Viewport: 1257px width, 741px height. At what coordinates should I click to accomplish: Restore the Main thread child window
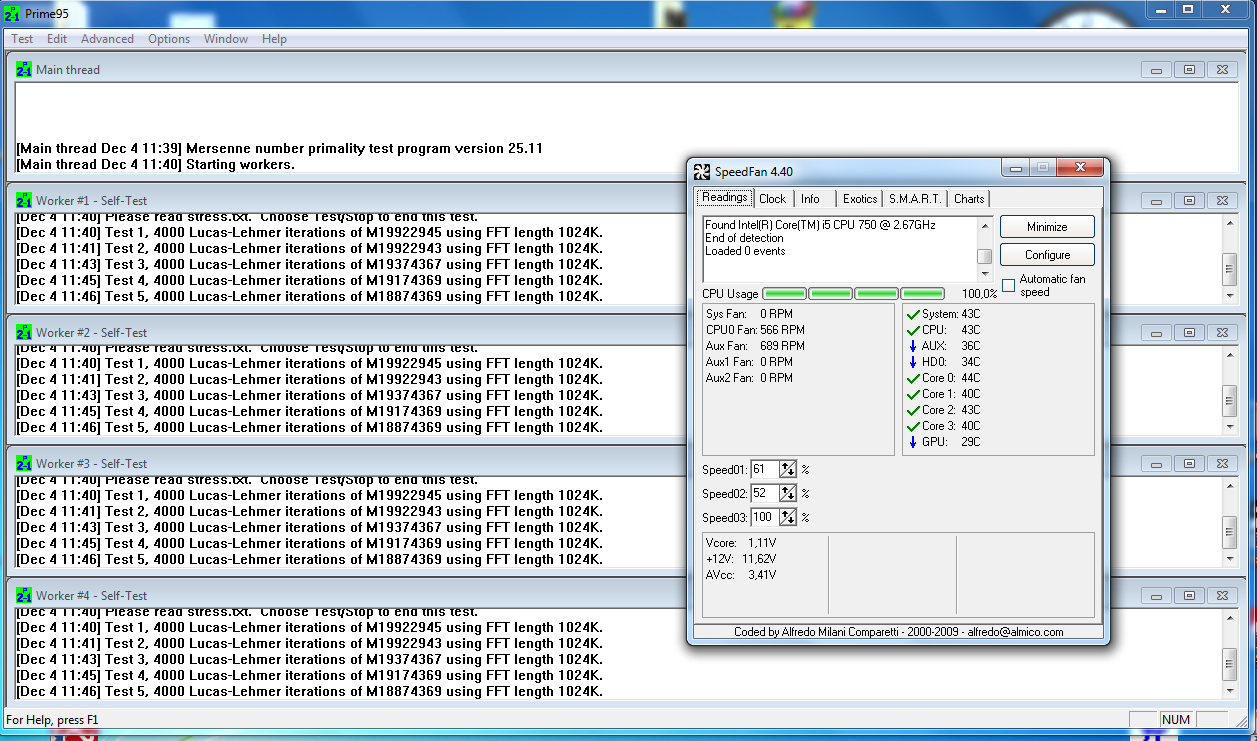coord(1189,70)
